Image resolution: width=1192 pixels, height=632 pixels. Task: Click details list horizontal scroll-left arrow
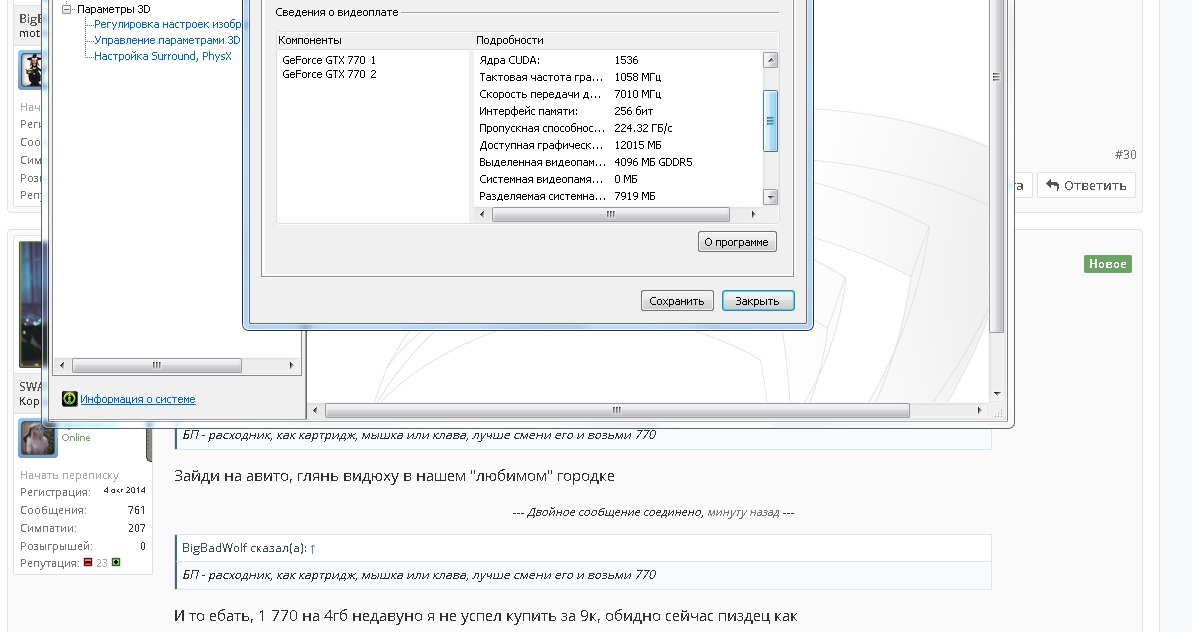click(482, 214)
